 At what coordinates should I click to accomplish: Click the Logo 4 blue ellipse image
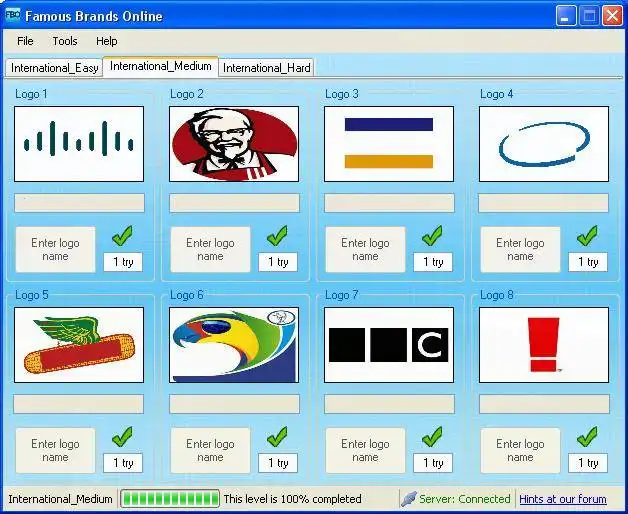coord(544,144)
